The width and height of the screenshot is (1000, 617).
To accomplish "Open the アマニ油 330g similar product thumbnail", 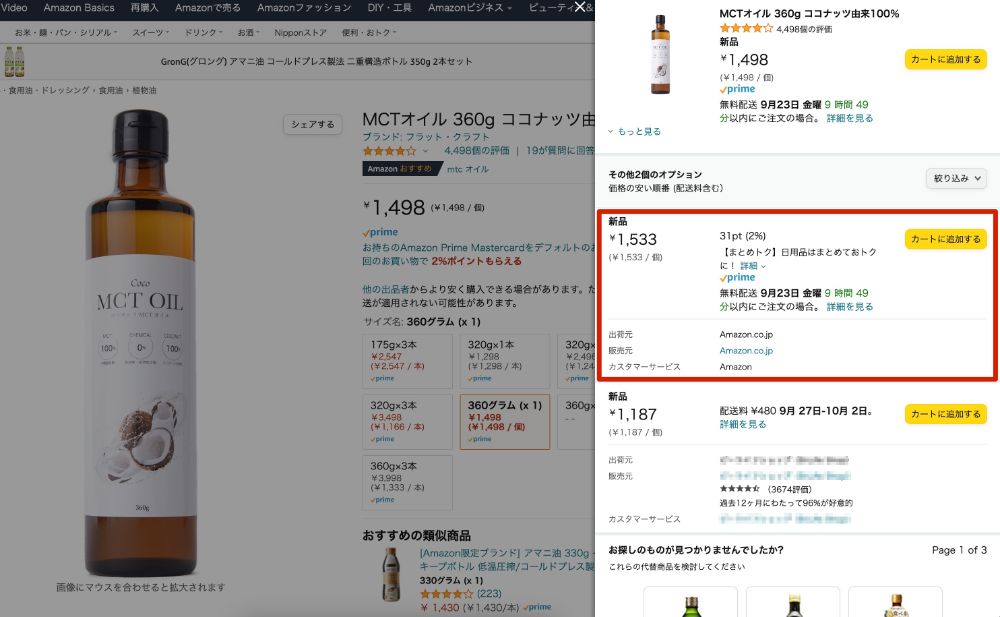I will click(x=390, y=575).
